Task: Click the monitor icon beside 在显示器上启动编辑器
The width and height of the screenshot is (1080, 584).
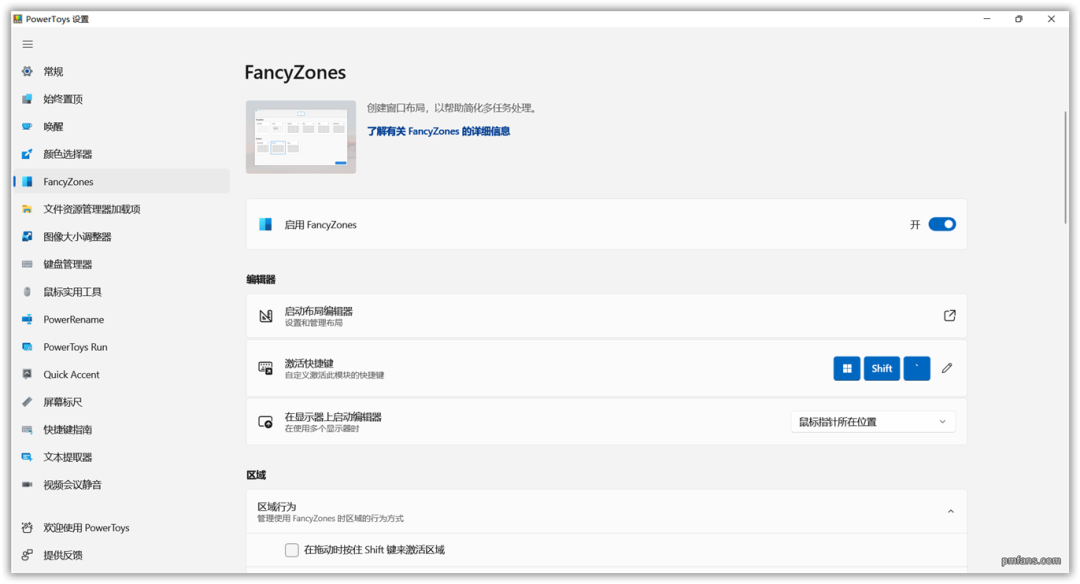Action: (266, 421)
